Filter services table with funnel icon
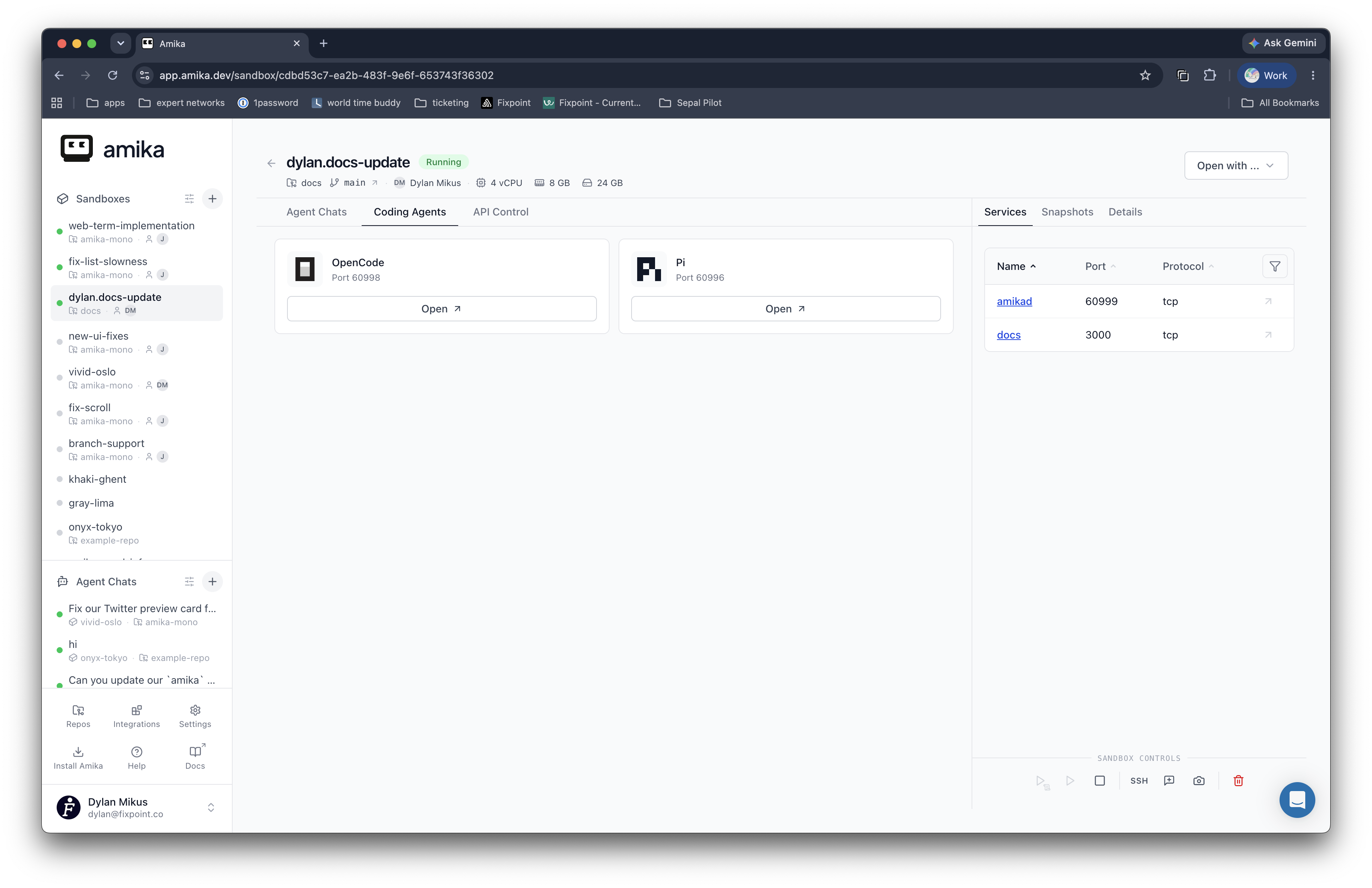1372x888 pixels. pos(1275,266)
